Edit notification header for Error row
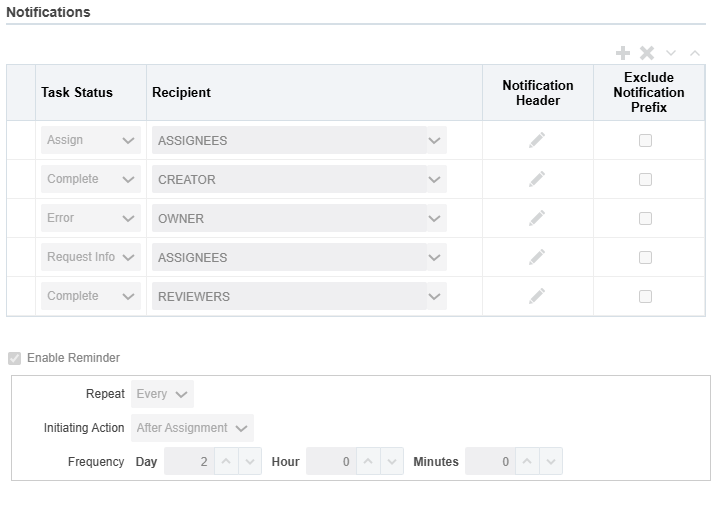This screenshot has width=721, height=507. [x=537, y=218]
